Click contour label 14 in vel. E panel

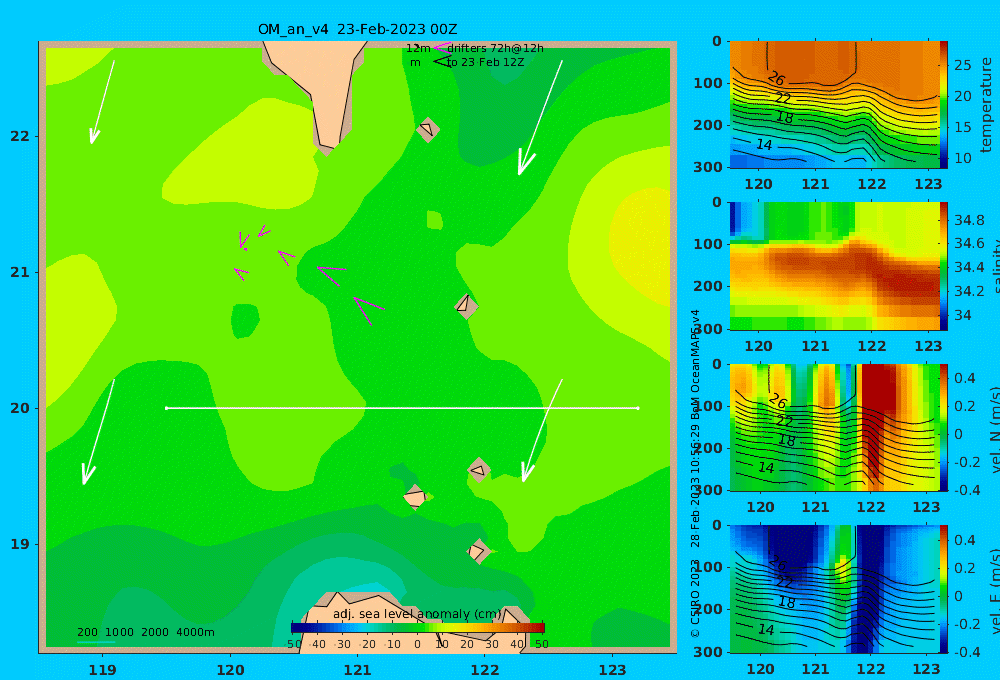coord(765,630)
